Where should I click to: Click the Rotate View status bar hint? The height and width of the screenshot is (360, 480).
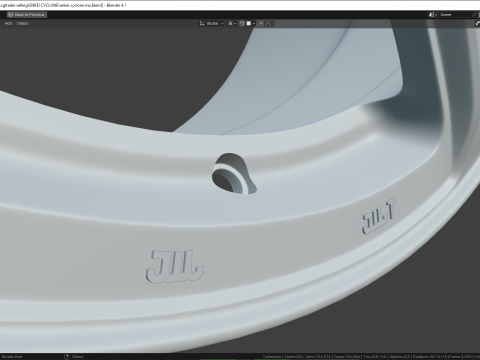(11, 357)
